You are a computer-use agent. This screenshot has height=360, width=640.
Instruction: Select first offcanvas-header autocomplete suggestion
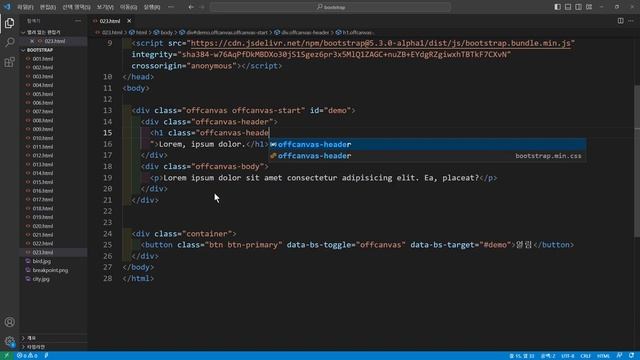pyautogui.click(x=427, y=144)
